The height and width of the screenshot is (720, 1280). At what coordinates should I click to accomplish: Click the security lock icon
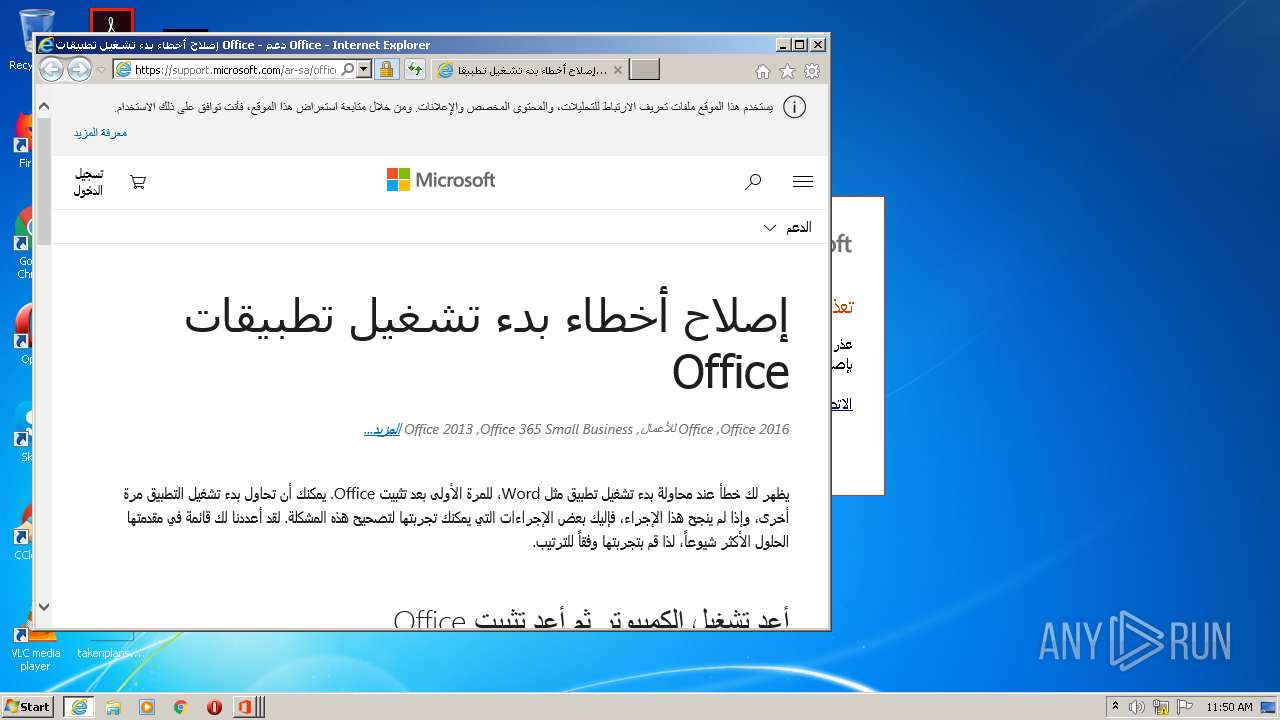coord(386,70)
